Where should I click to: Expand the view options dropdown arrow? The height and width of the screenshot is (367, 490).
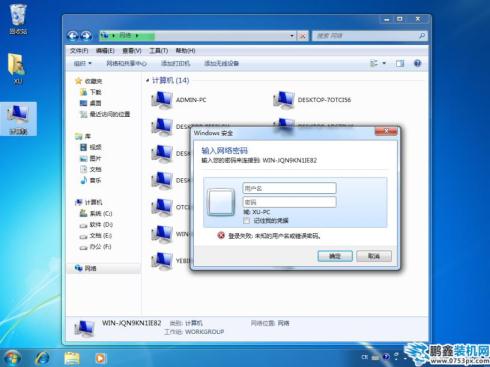384,63
